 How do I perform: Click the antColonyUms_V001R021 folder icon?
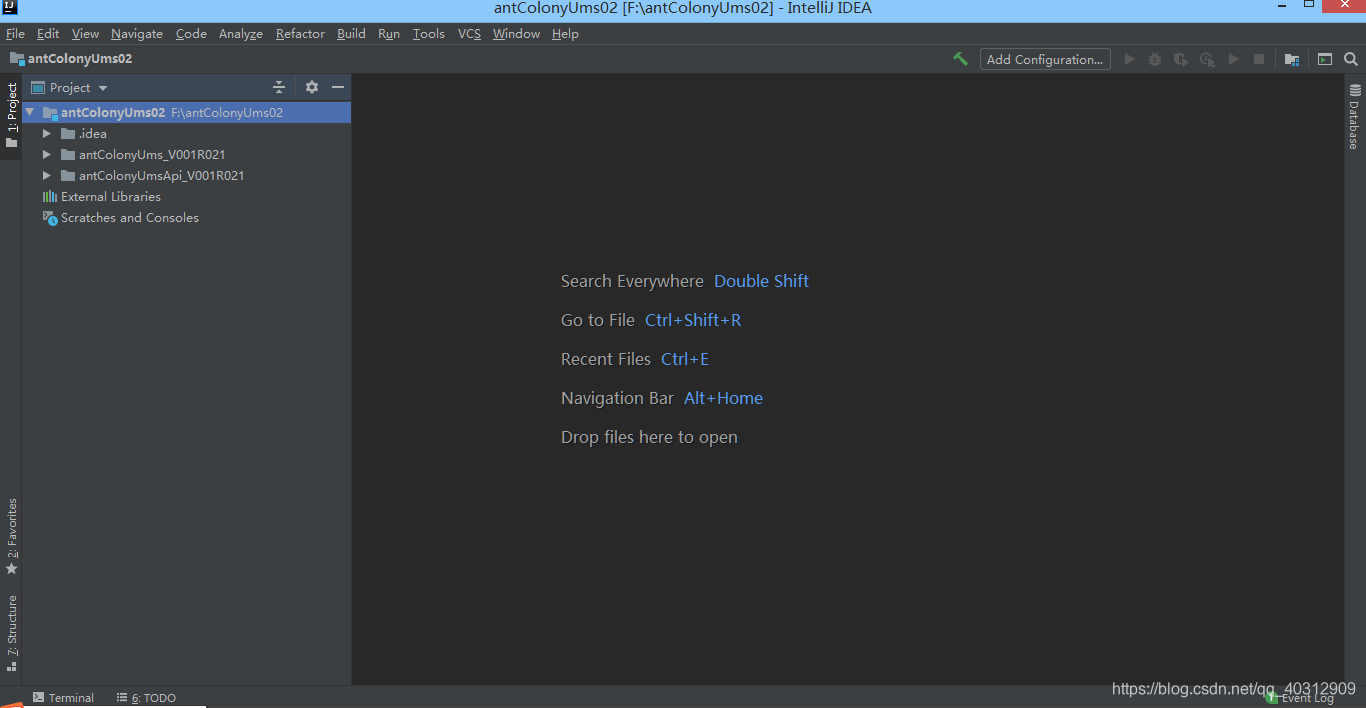(68, 155)
